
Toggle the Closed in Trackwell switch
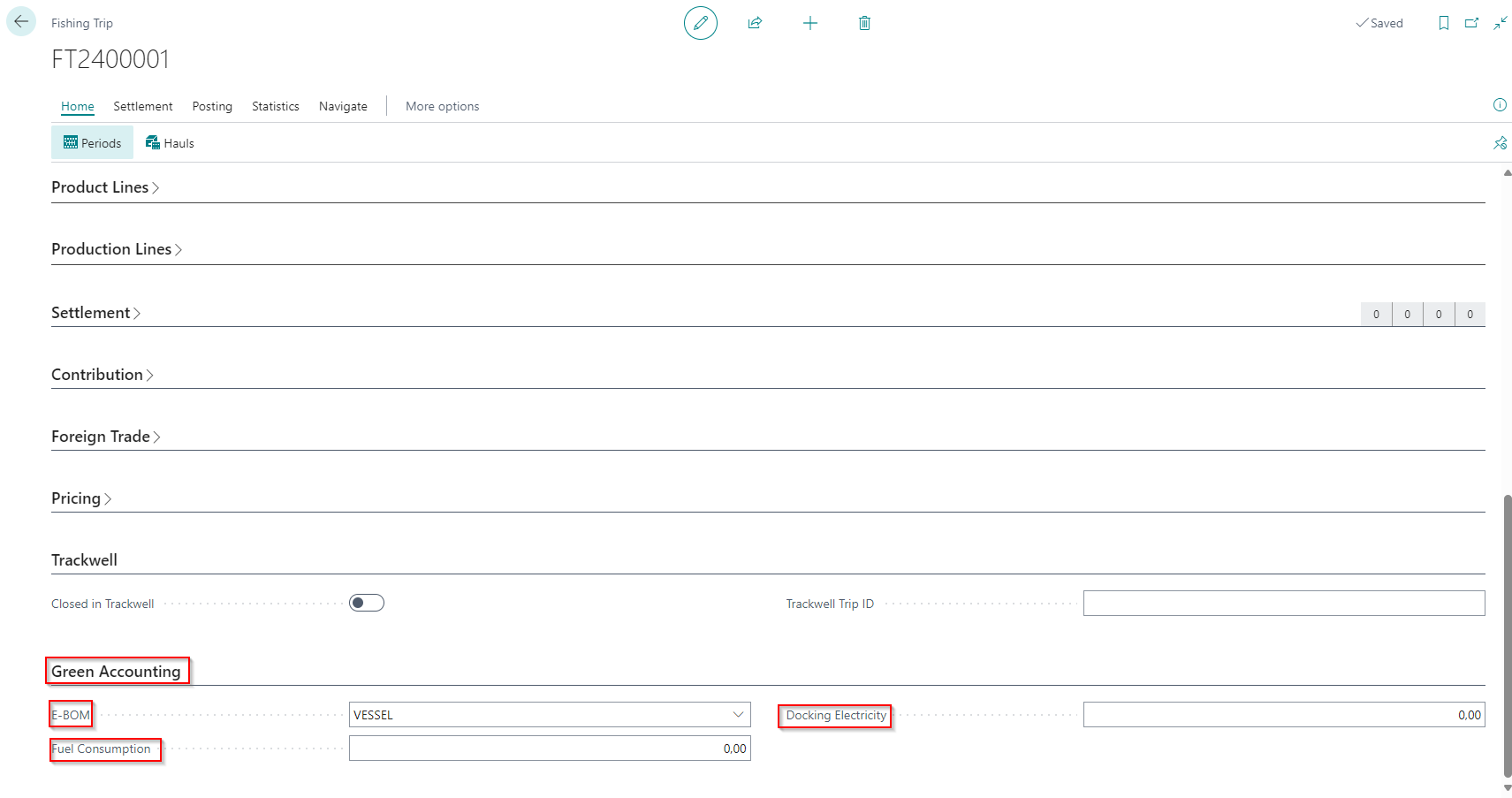point(367,603)
